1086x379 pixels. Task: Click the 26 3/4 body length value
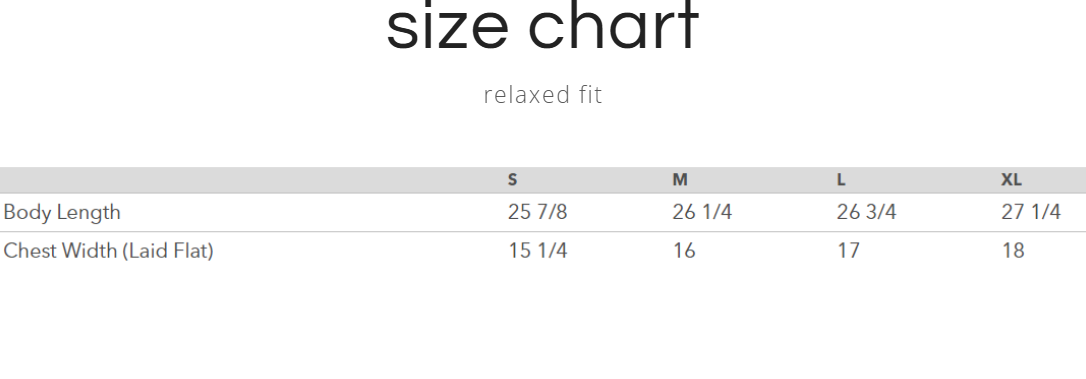(x=866, y=212)
